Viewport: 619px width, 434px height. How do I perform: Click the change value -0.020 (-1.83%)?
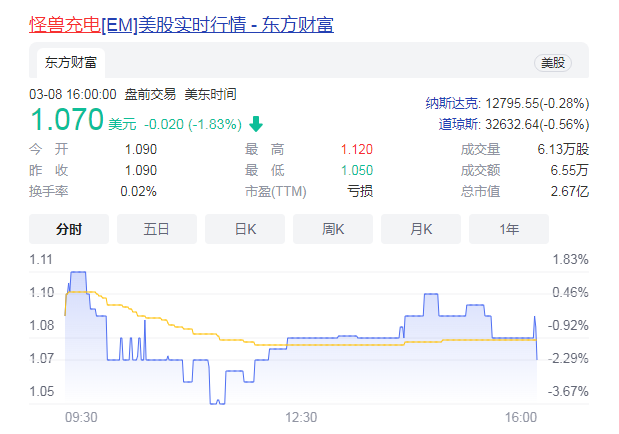pos(193,124)
